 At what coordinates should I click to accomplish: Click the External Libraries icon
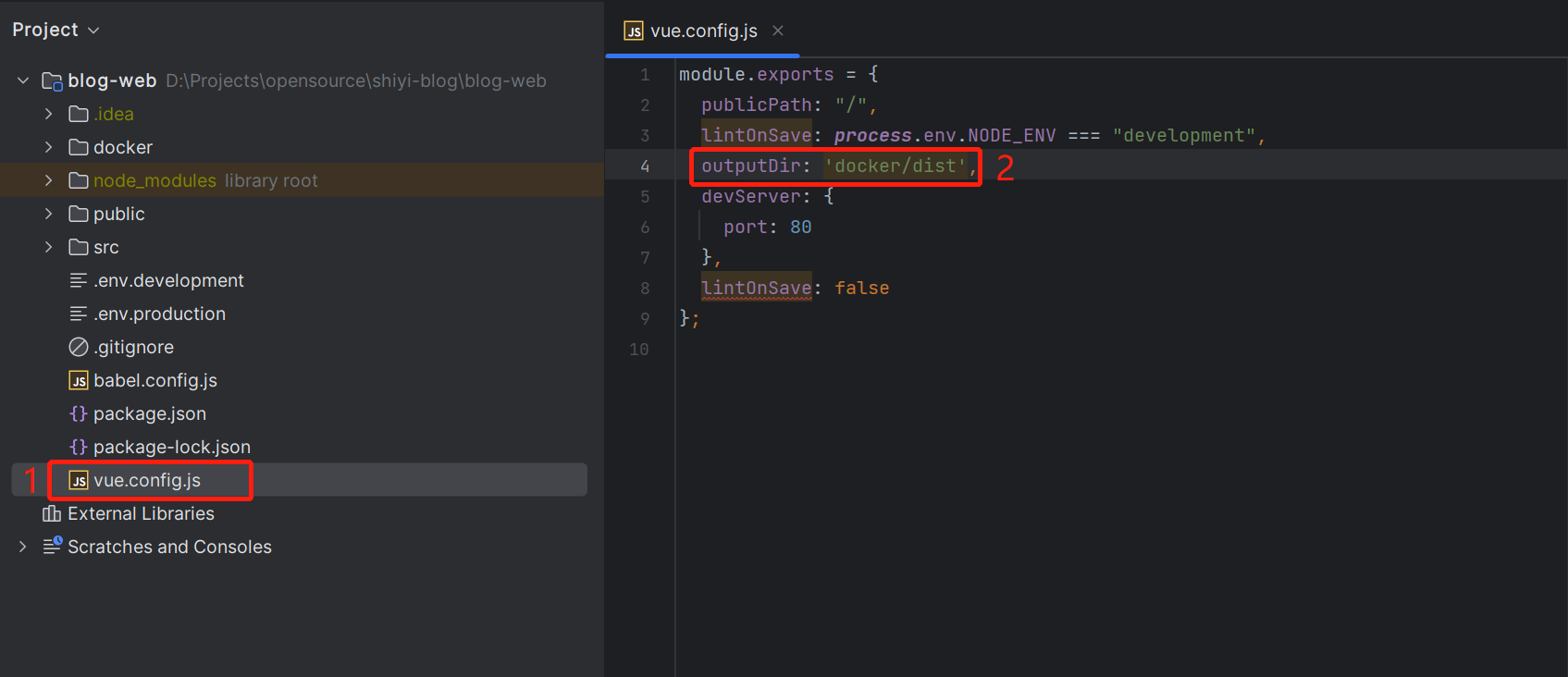click(52, 514)
